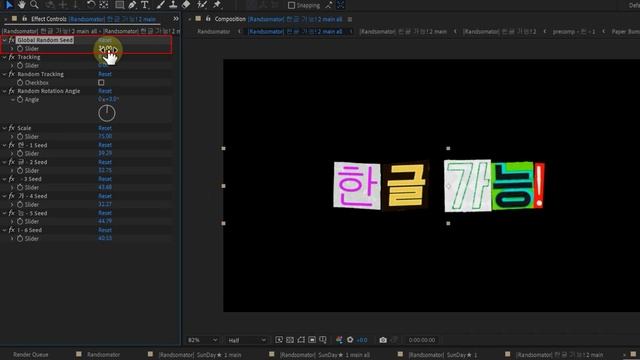Click the current time 0:00:00:00 display

click(422, 340)
